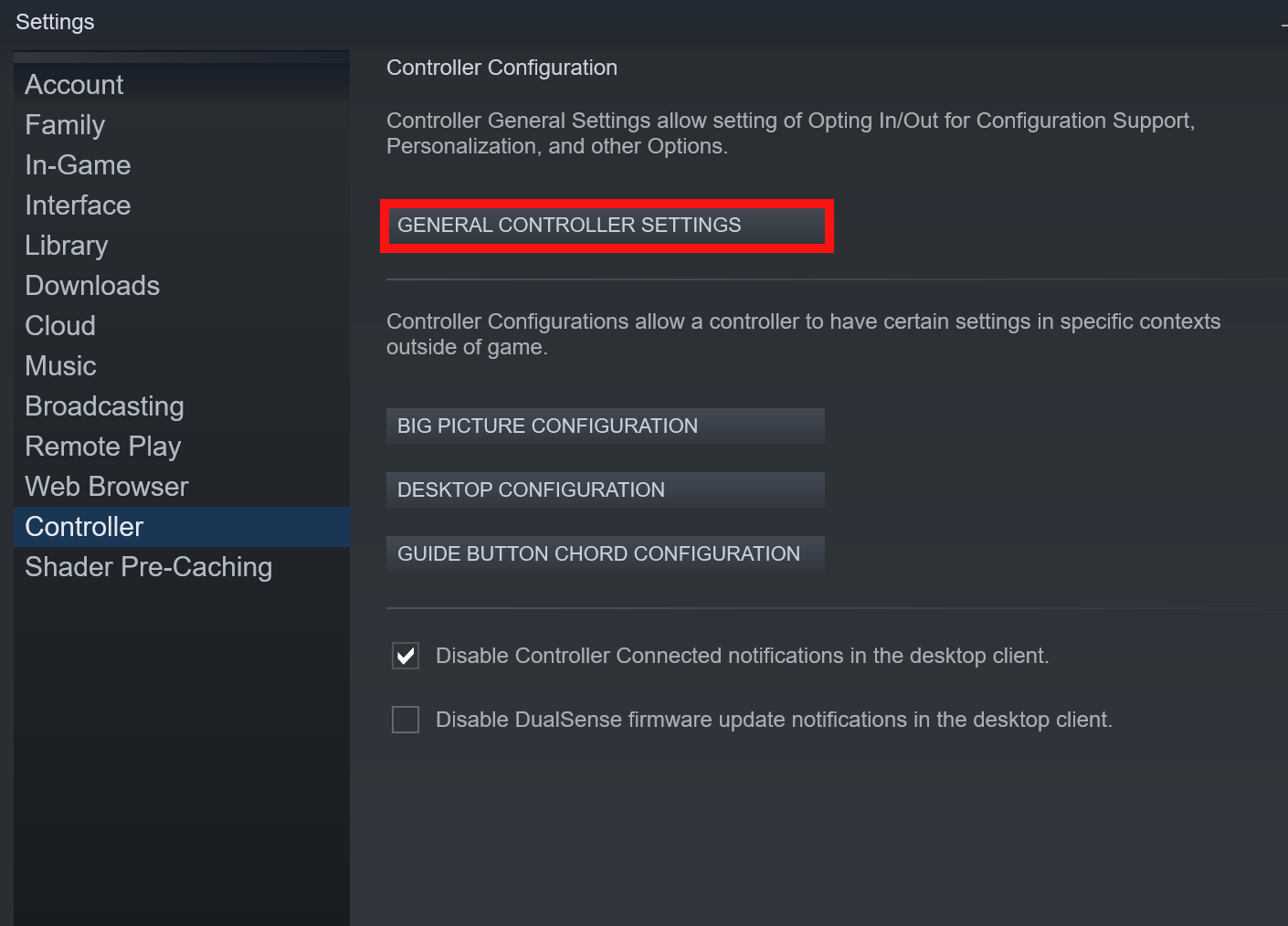Enable Disable DualSense firmware update notifications
1288x926 pixels.
click(406, 720)
